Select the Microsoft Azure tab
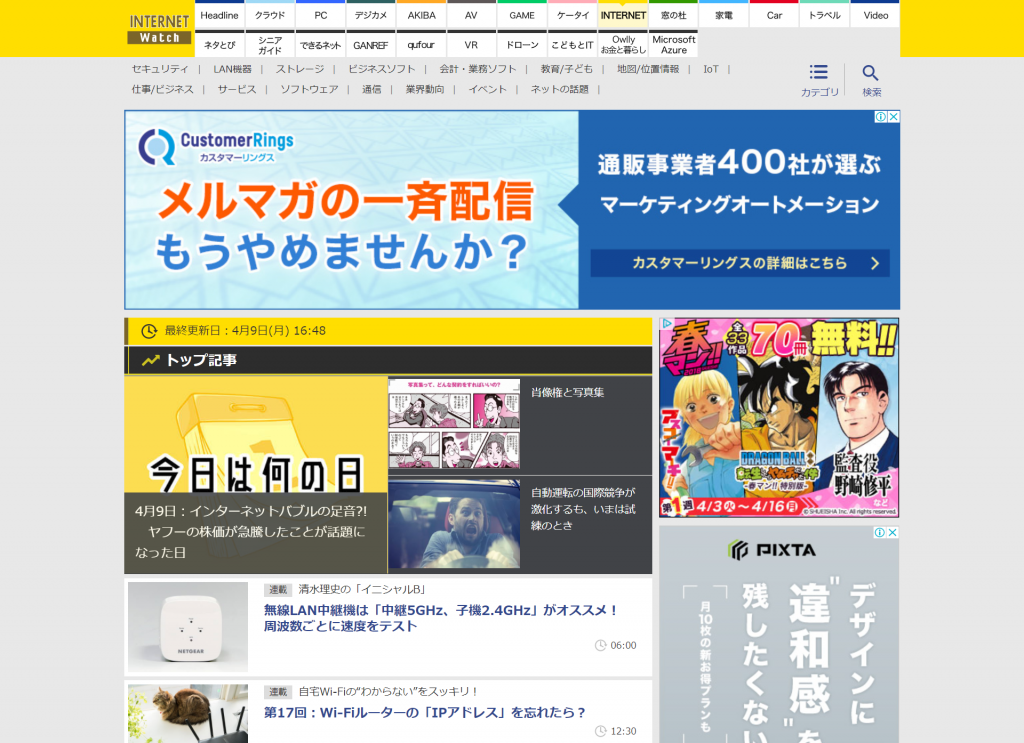The image size is (1024, 743). pos(673,44)
